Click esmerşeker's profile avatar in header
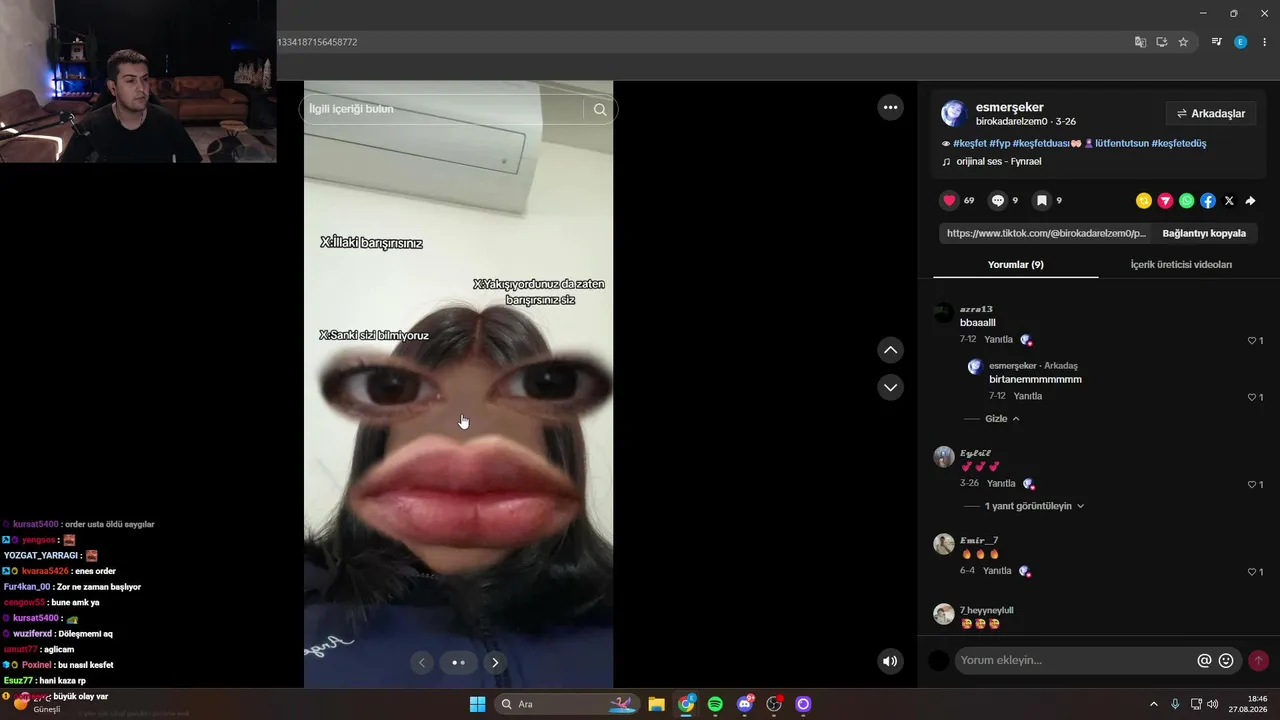The width and height of the screenshot is (1280, 720). click(x=954, y=113)
